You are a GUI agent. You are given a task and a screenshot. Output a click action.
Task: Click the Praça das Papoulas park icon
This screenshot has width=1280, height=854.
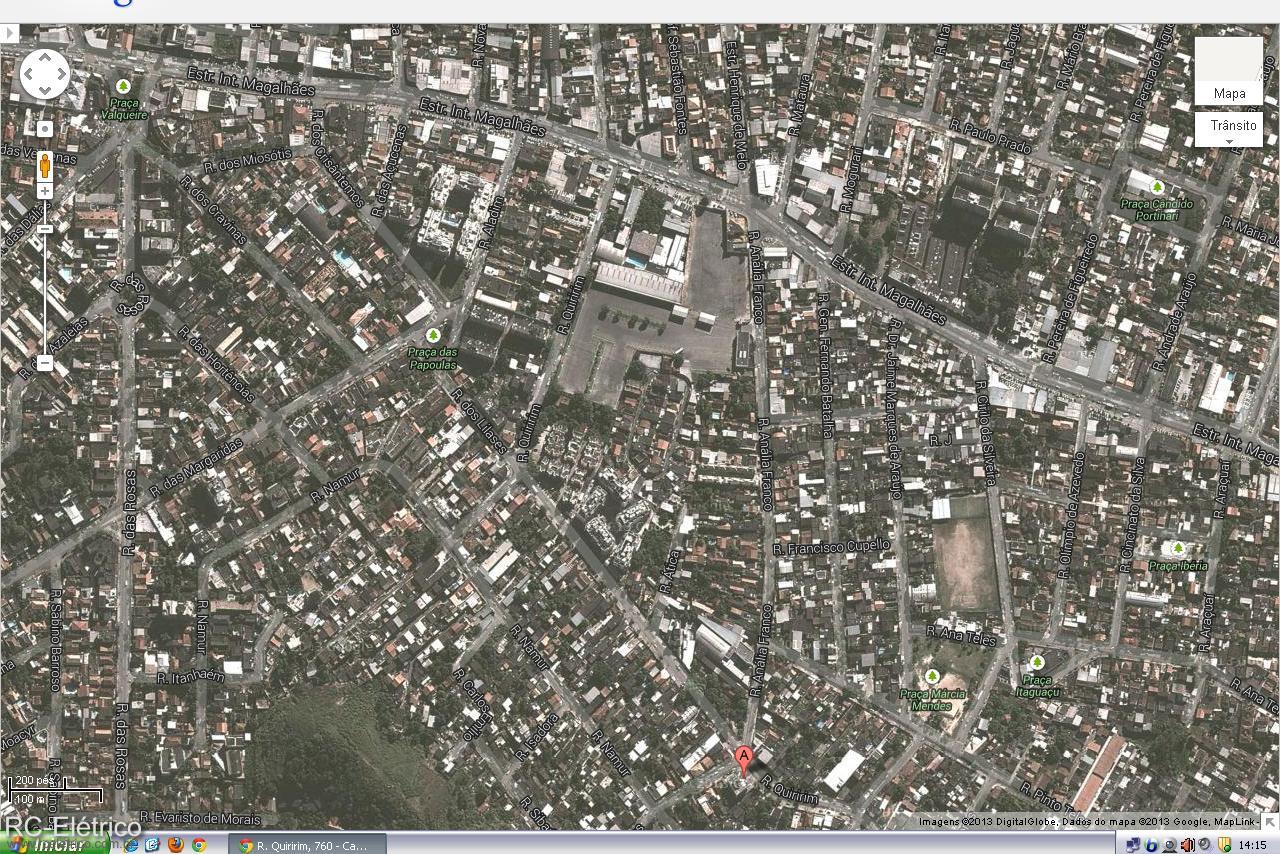[x=433, y=335]
